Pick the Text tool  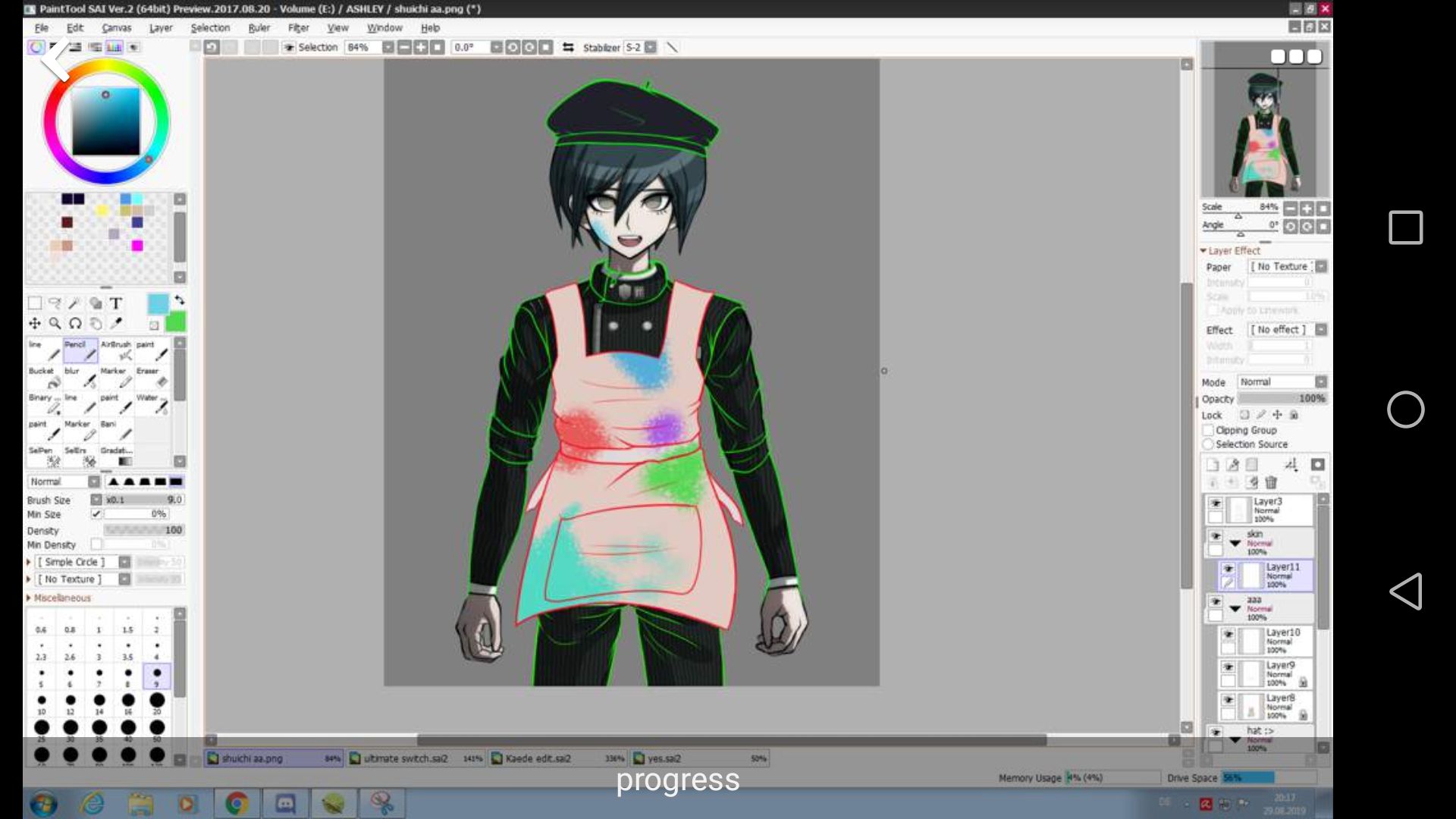116,303
